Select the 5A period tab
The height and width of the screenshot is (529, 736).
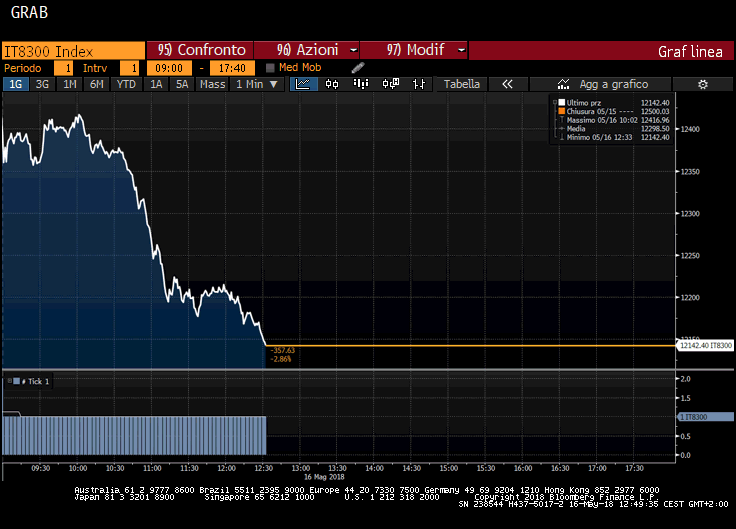182,84
